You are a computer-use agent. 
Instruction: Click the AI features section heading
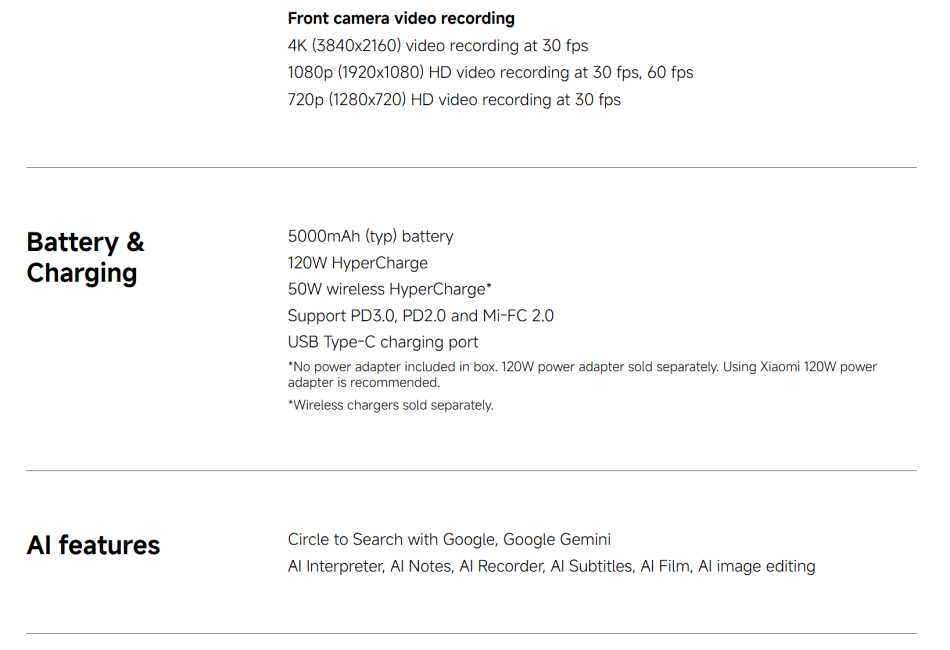93,545
